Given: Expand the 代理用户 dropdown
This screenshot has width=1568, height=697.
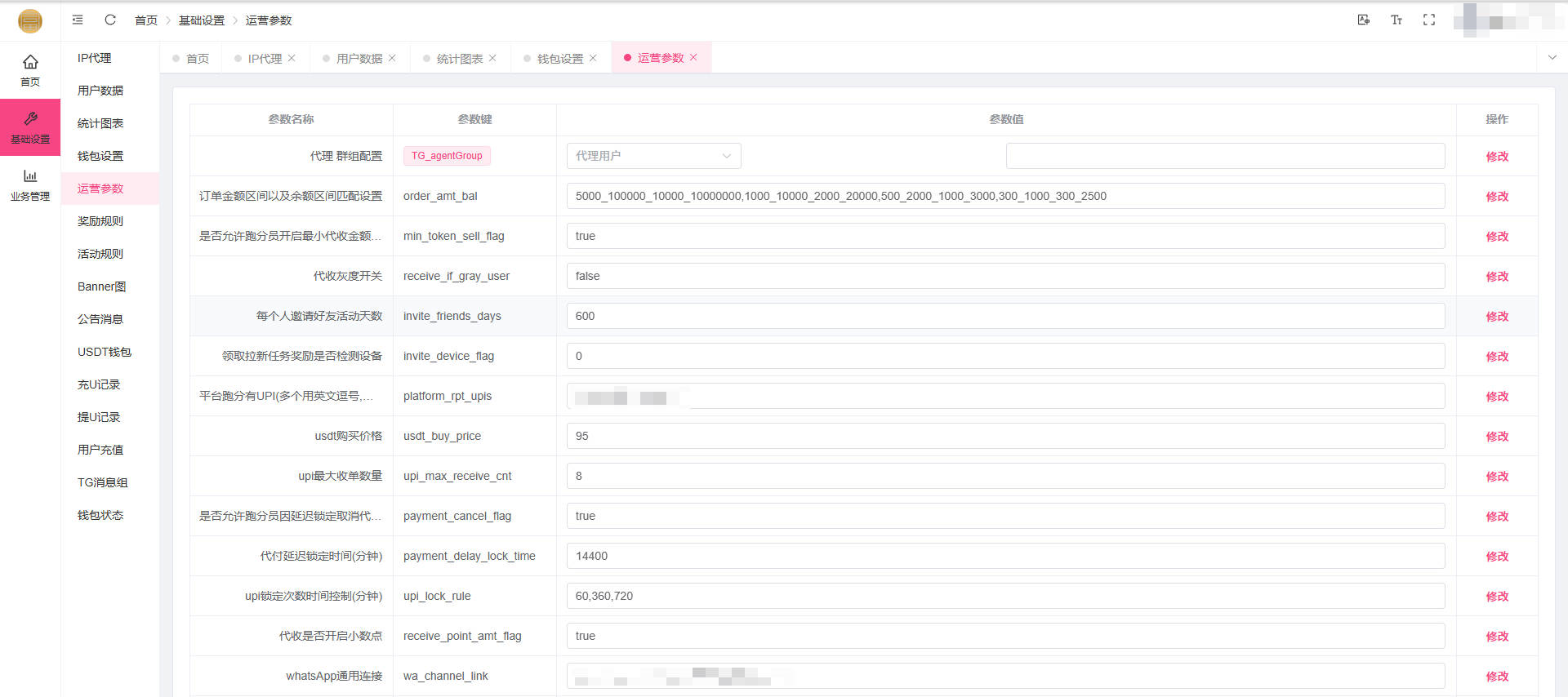Looking at the screenshot, I should [653, 156].
